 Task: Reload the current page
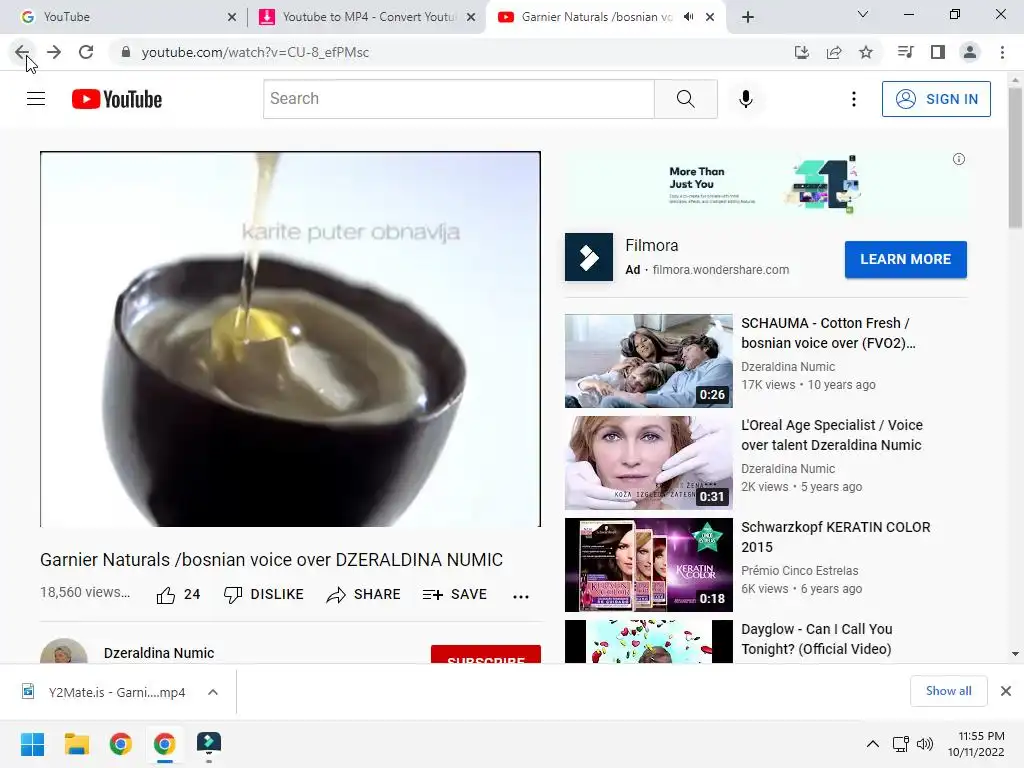coord(86,52)
